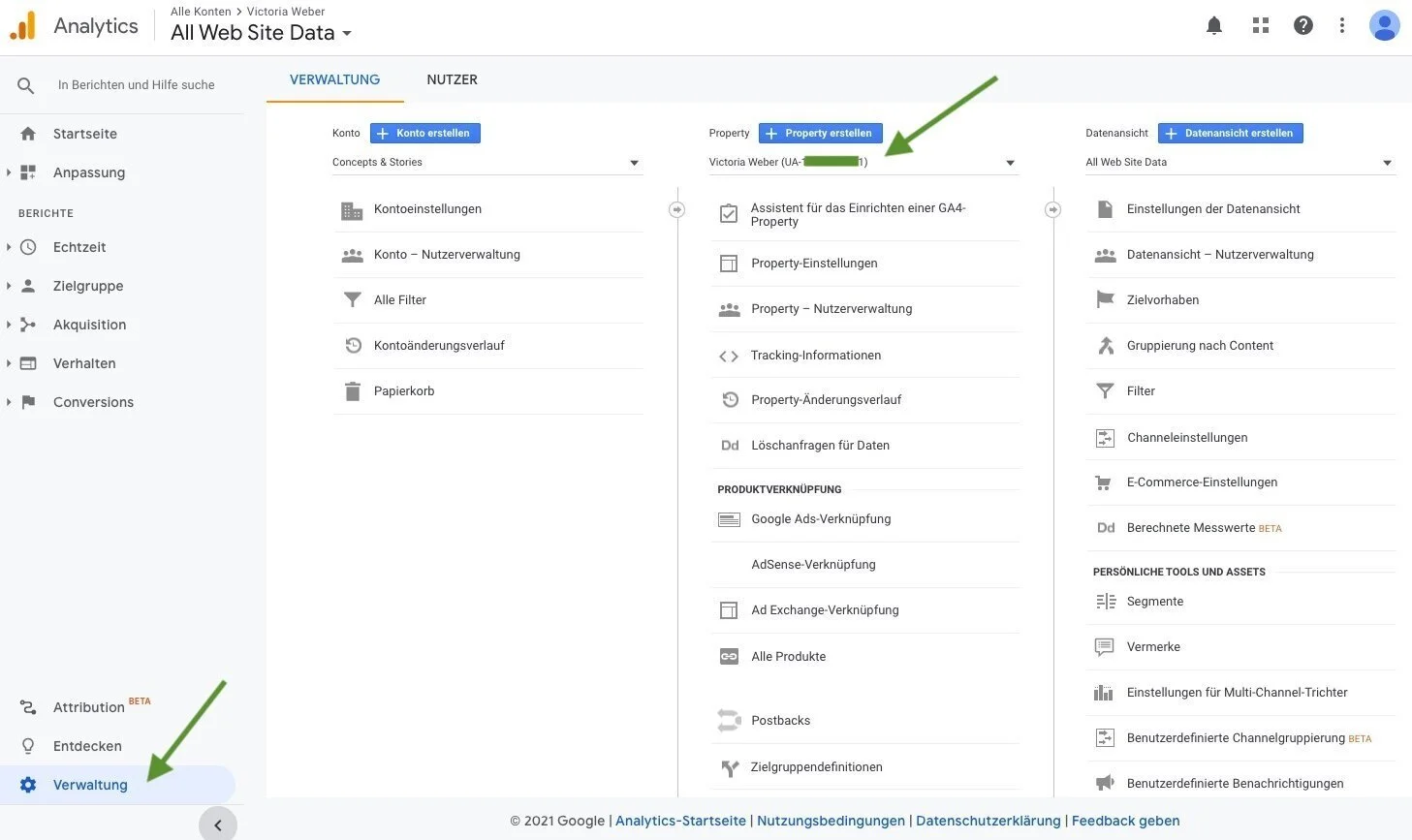
Task: Expand the Conversions reports section
Action: [x=9, y=402]
